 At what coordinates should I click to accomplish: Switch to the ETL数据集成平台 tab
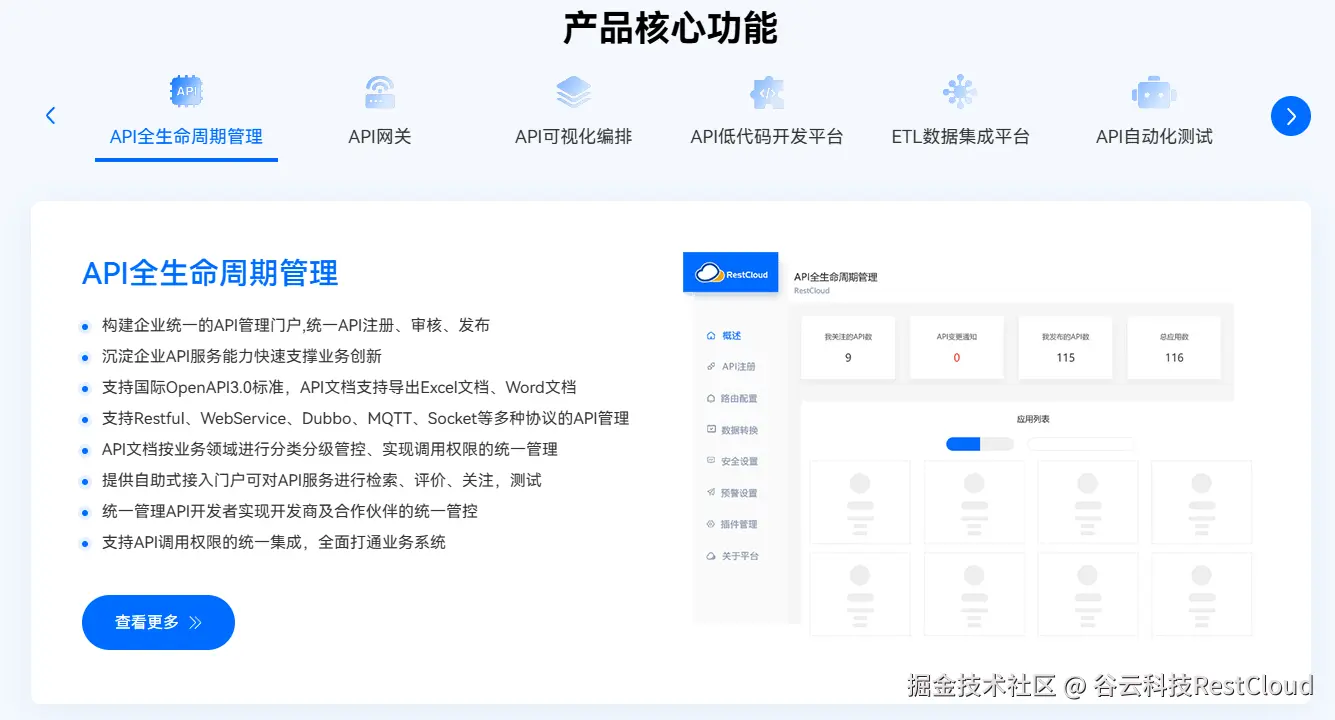tap(960, 137)
